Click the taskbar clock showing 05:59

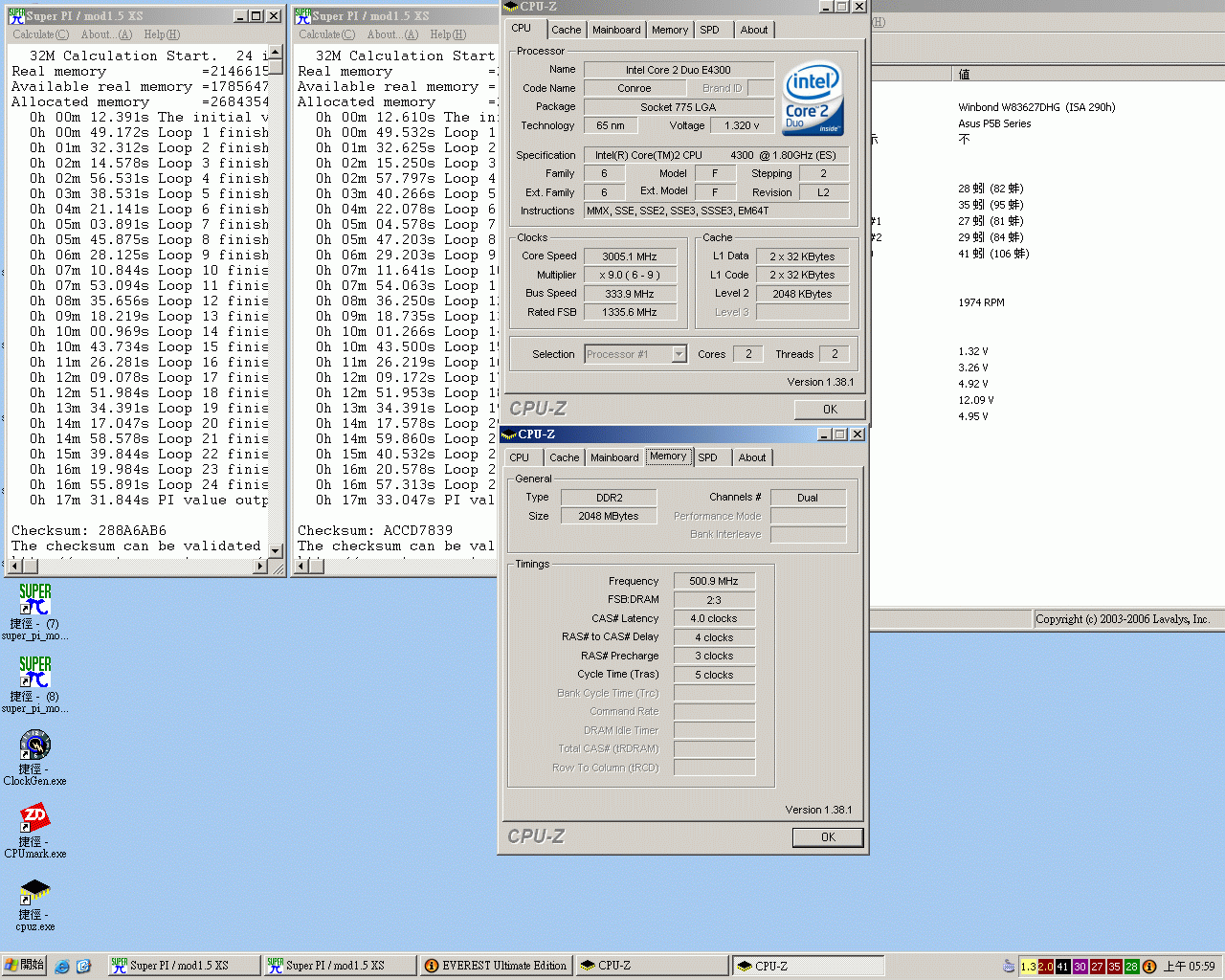(x=1189, y=967)
